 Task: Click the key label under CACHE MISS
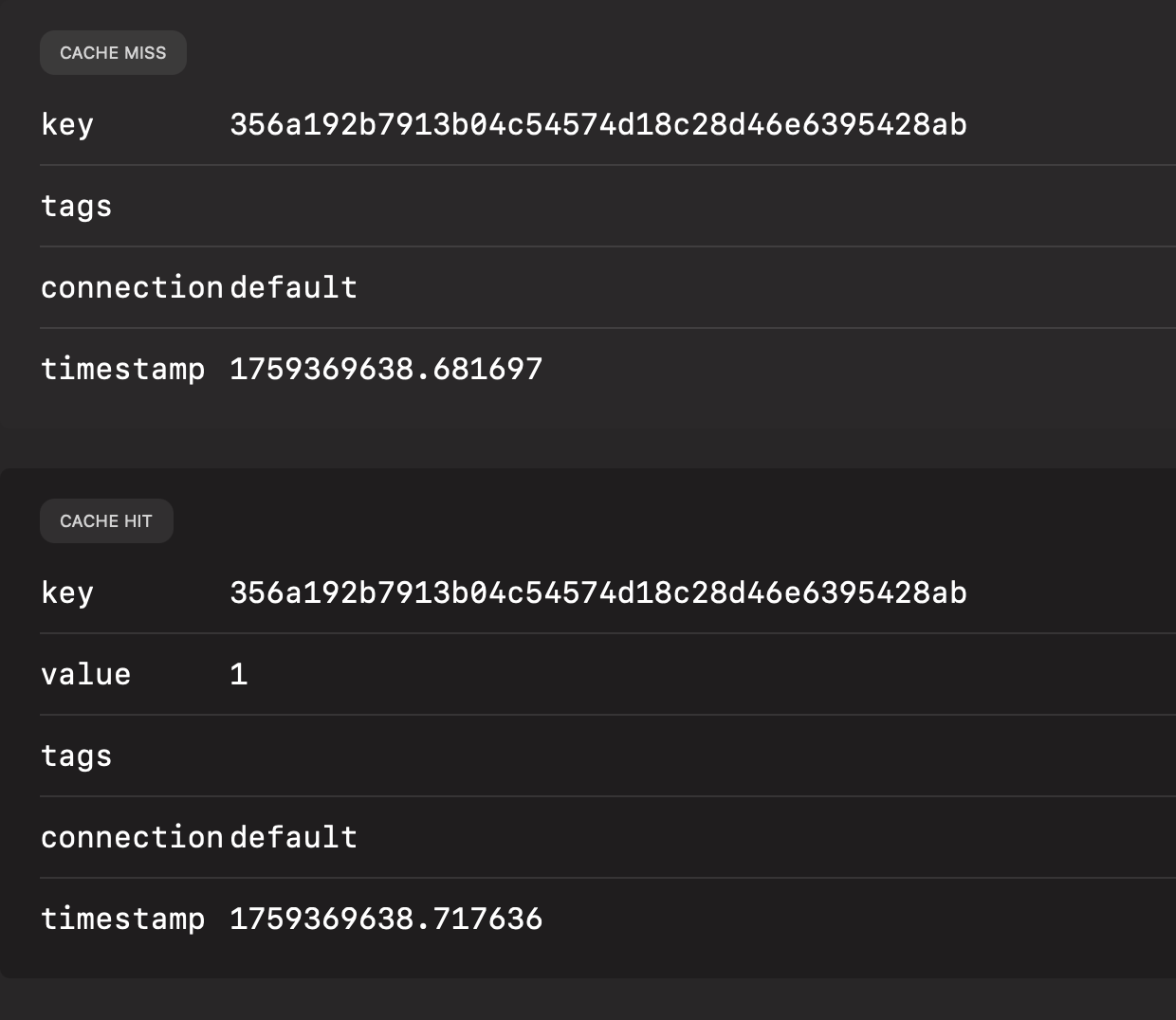coord(67,124)
